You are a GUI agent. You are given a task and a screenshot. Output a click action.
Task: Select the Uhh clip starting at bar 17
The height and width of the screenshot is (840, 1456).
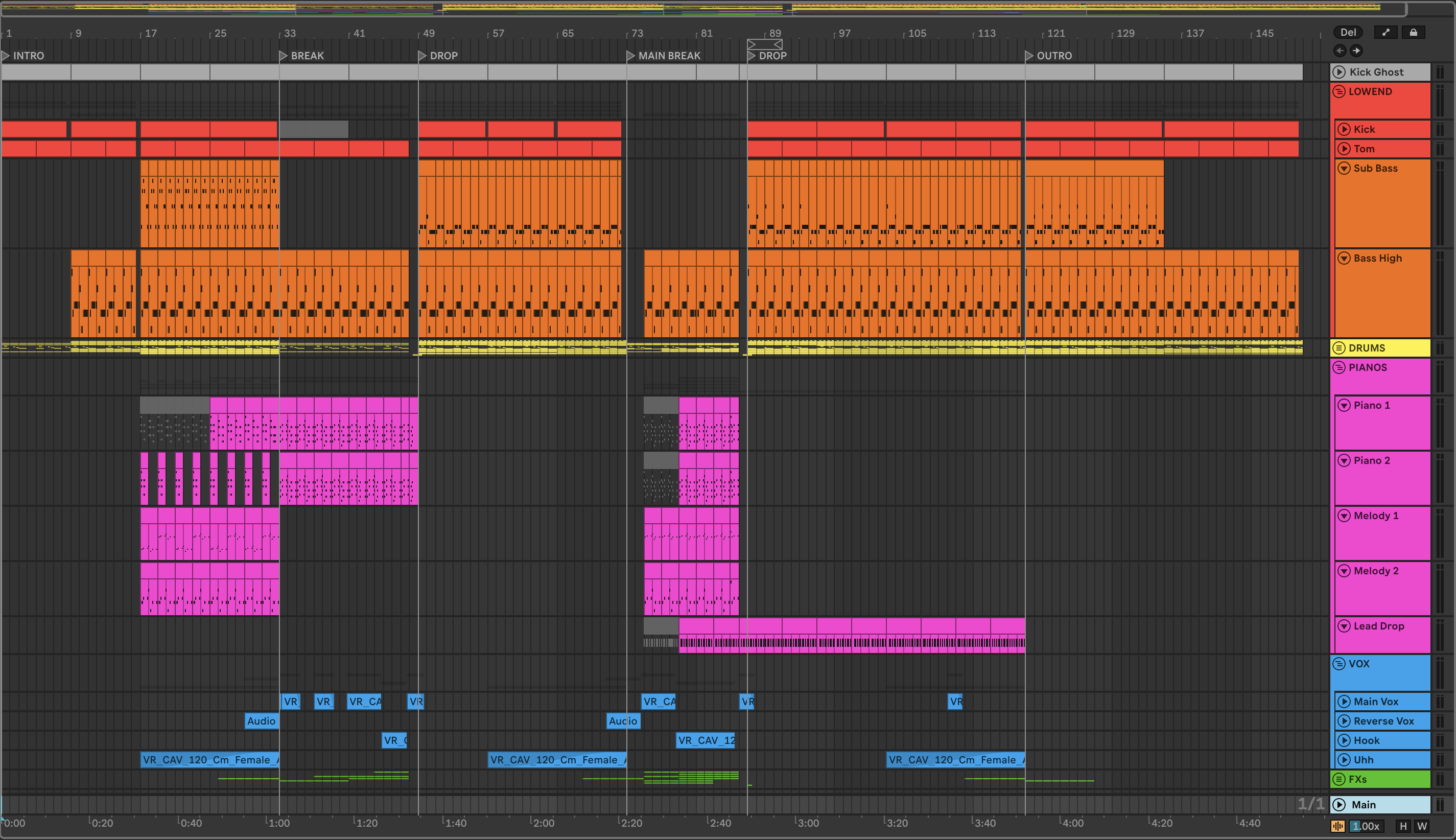210,760
